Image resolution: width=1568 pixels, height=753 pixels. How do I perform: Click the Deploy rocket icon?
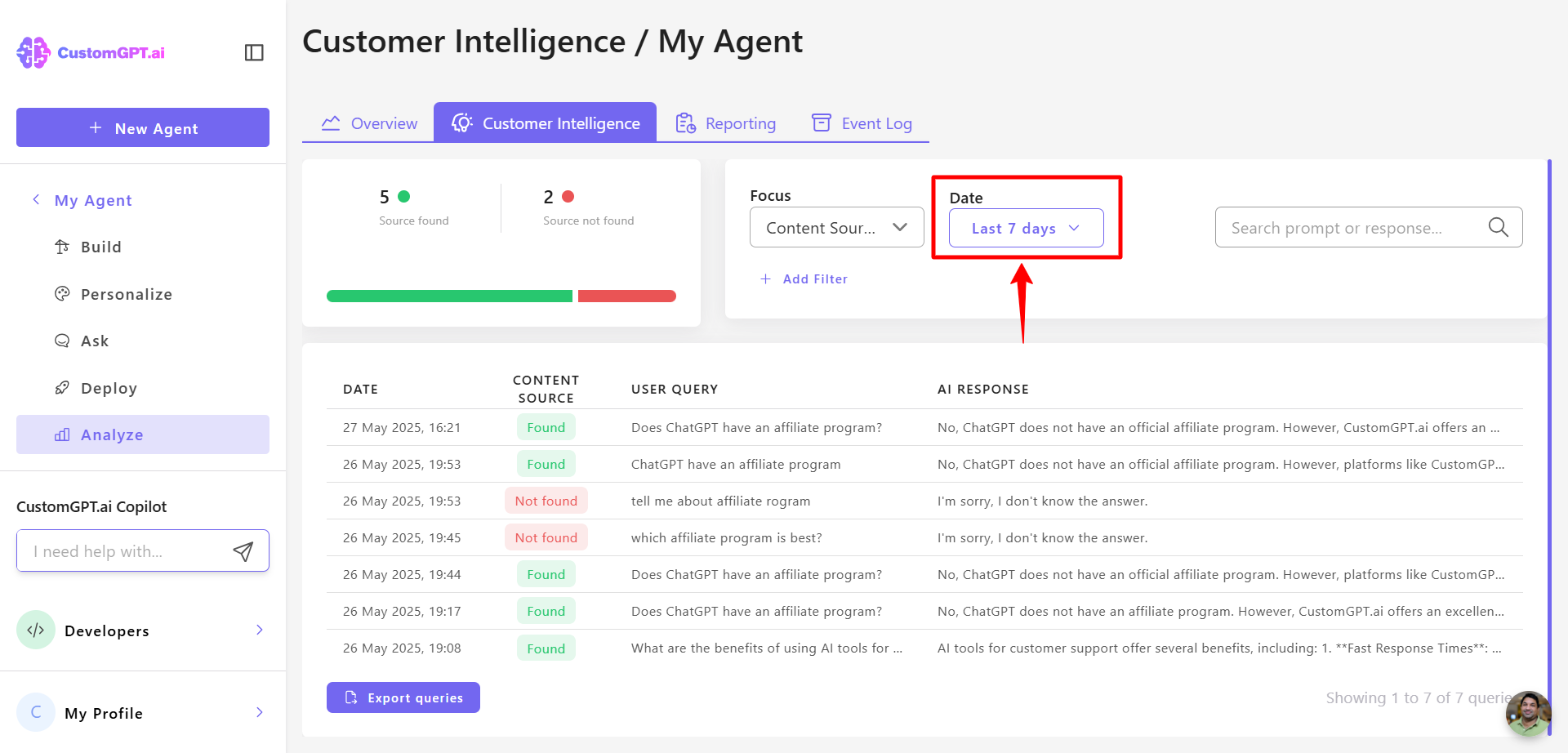pos(62,388)
